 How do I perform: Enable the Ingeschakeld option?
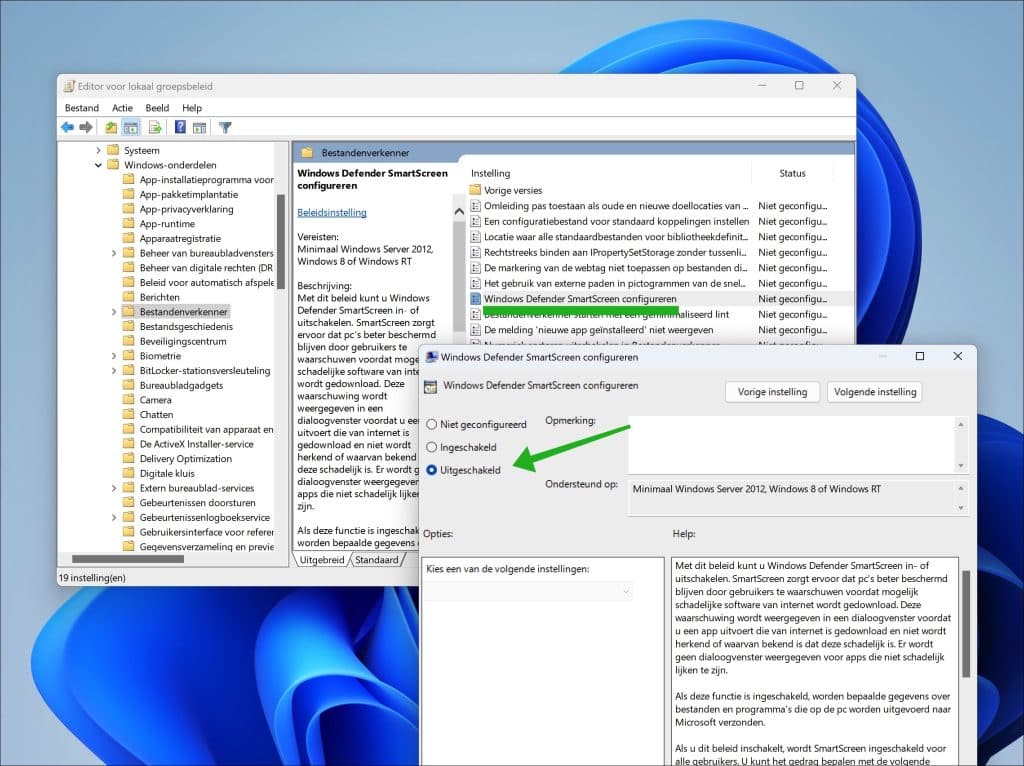430,447
